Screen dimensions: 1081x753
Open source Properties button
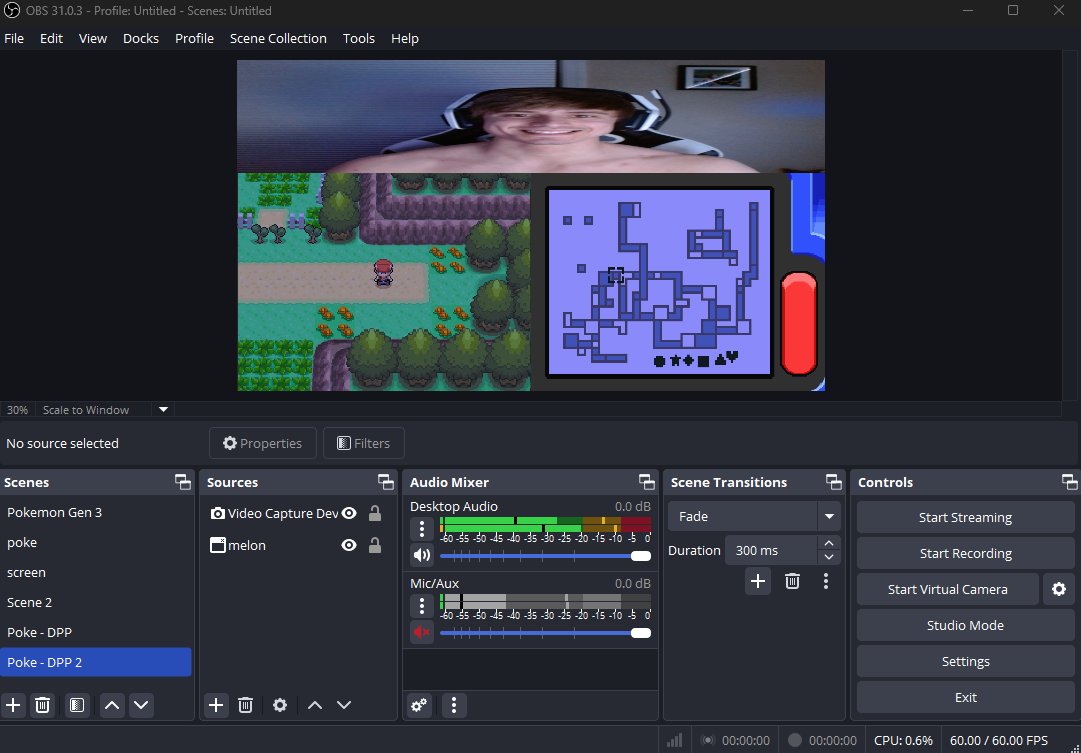click(x=263, y=443)
